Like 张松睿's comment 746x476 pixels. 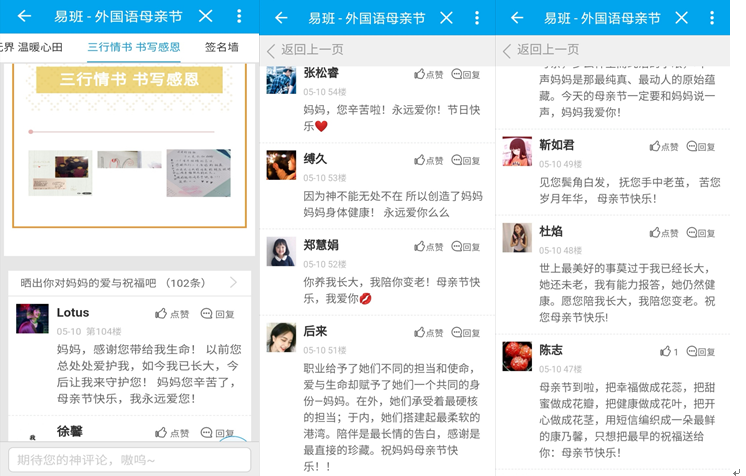click(x=427, y=75)
